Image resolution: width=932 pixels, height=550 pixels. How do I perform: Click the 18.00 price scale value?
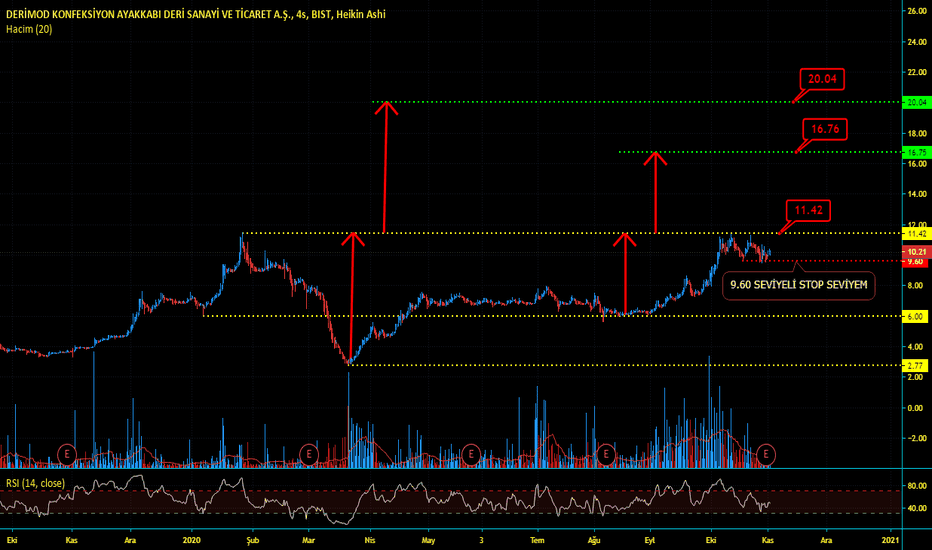[x=917, y=133]
